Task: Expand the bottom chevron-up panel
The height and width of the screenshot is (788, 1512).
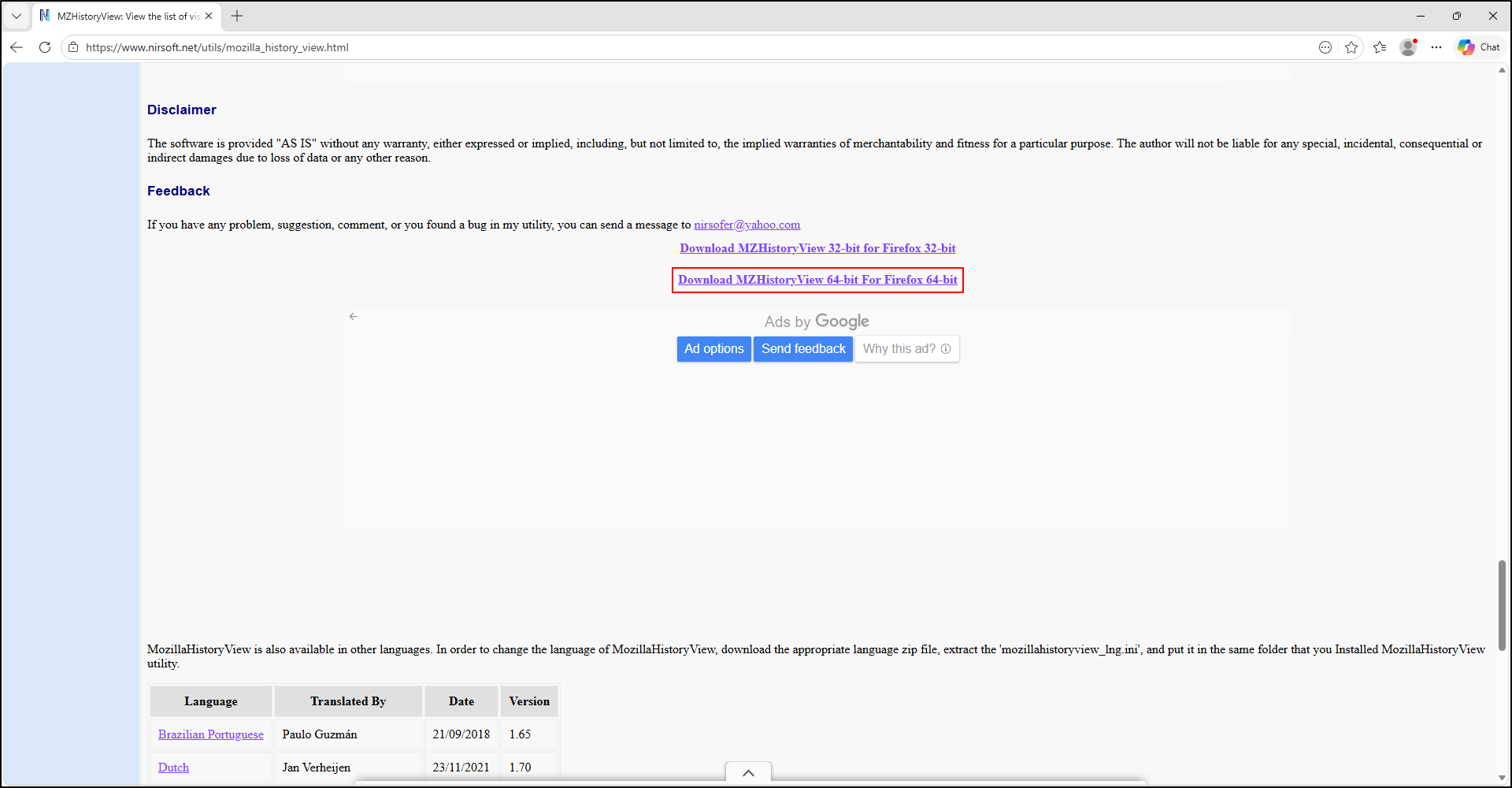Action: (x=748, y=773)
